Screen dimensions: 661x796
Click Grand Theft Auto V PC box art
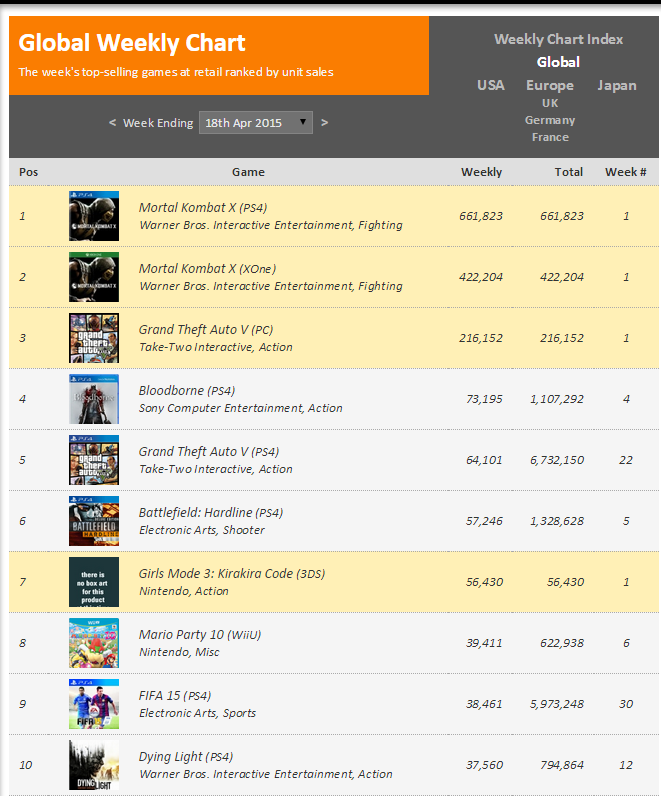(x=94, y=338)
